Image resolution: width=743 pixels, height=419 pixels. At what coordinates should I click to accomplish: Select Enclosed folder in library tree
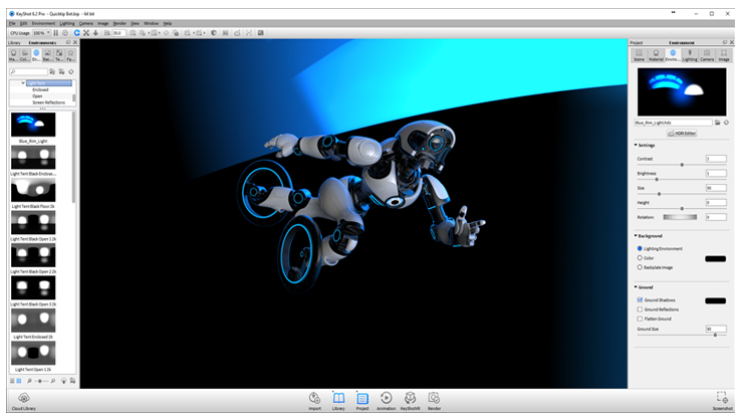click(x=40, y=90)
